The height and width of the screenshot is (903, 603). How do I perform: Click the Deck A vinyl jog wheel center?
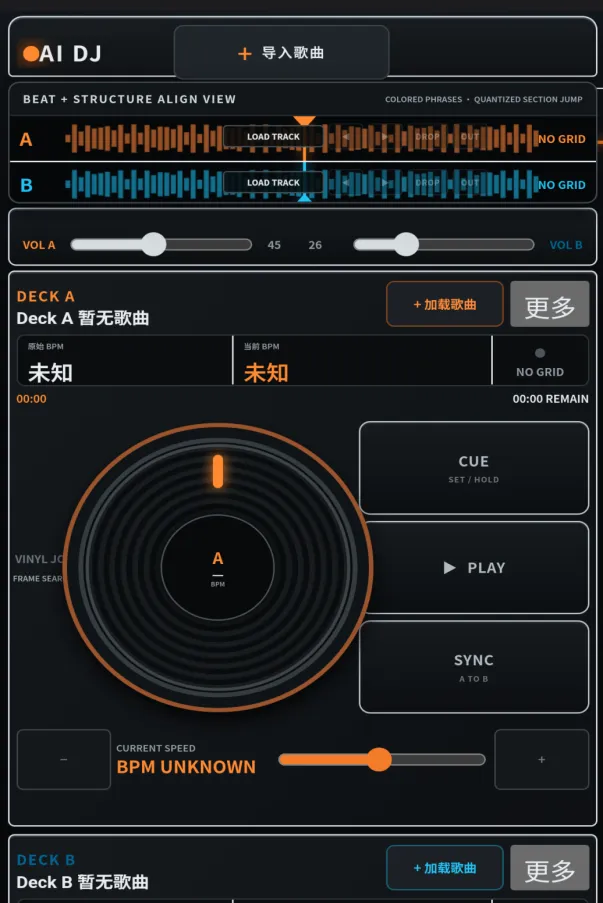(218, 568)
